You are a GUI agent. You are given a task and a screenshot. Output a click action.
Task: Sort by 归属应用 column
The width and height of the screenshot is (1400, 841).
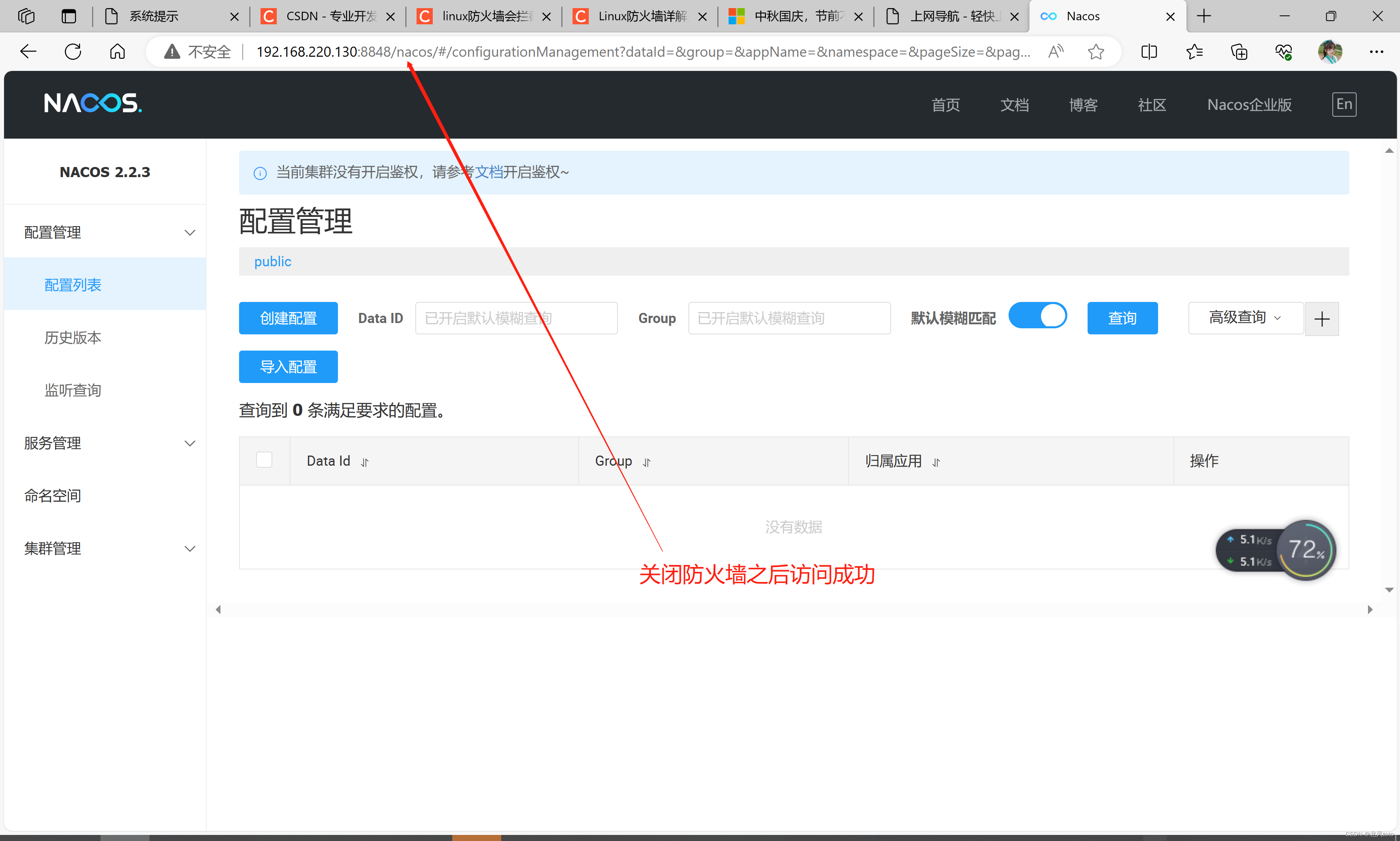click(x=936, y=462)
